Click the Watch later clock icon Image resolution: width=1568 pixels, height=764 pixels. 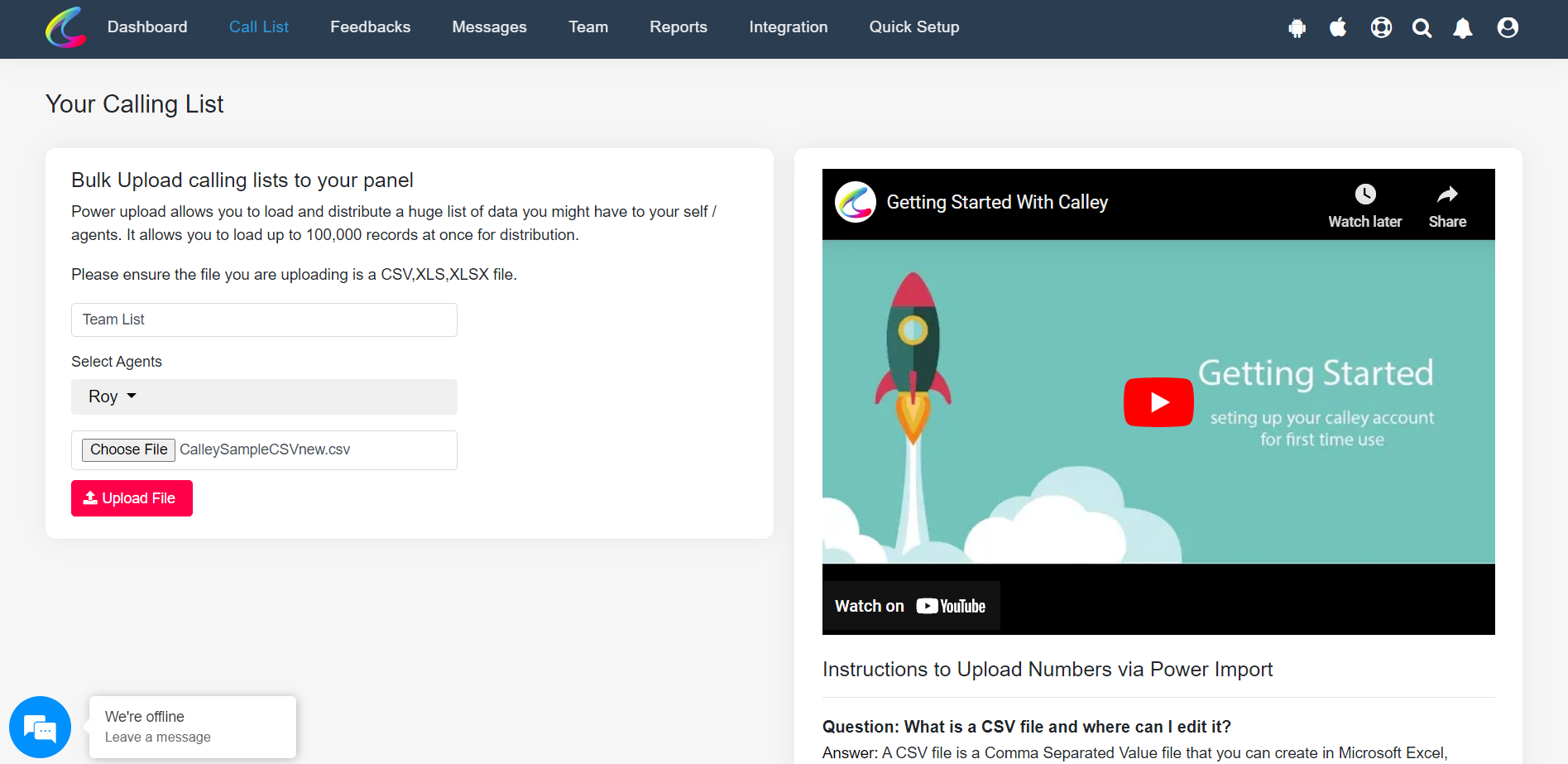1365,195
